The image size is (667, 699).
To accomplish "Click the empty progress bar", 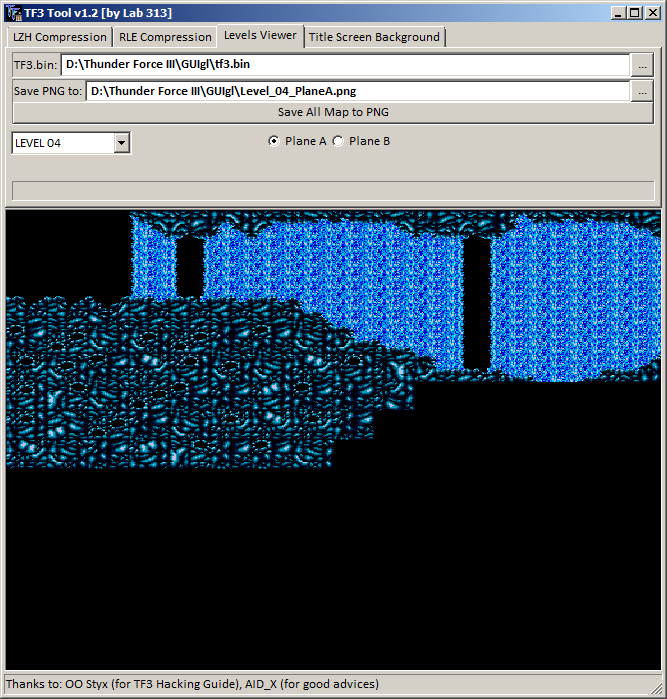I will coord(333,191).
